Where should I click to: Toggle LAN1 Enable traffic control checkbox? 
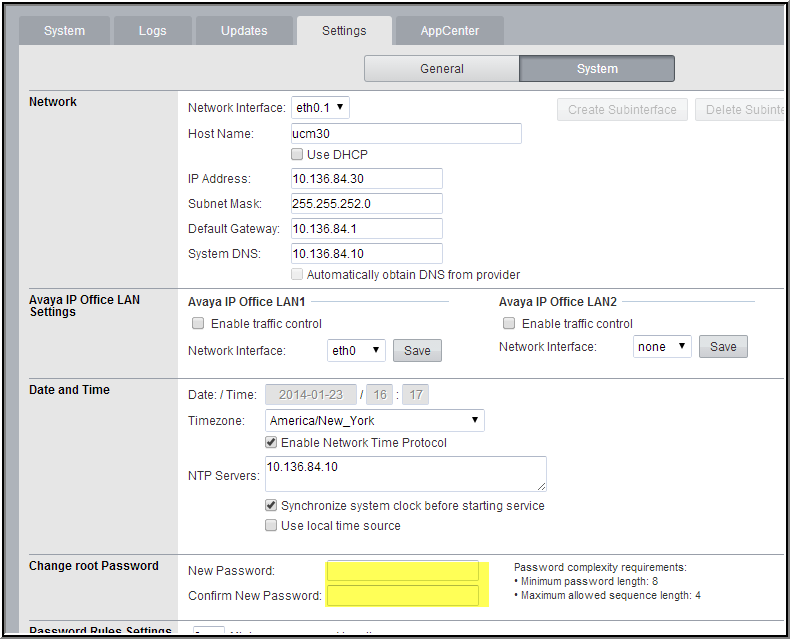coord(198,324)
